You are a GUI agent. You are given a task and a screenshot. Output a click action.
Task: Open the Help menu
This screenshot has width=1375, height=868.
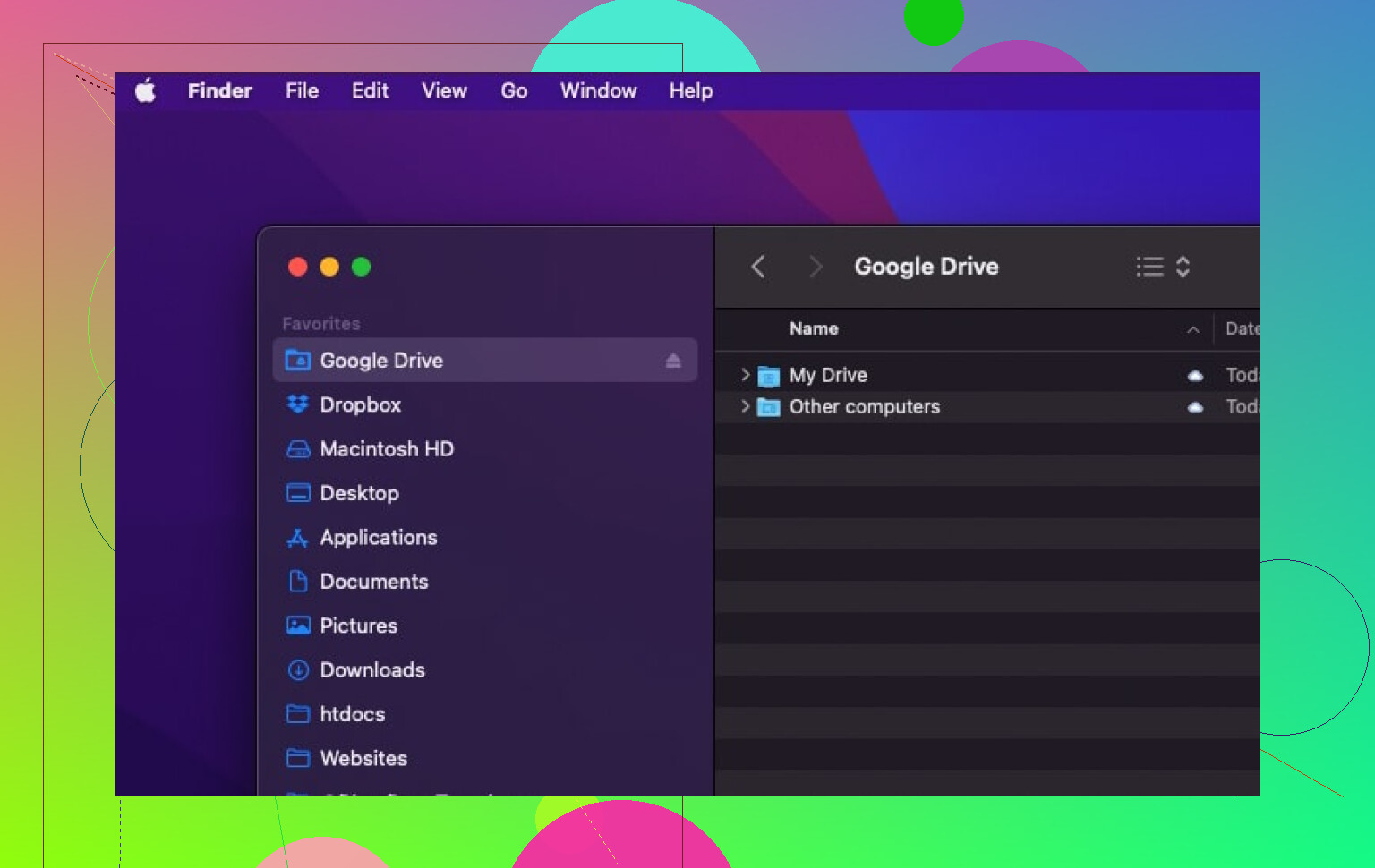[691, 90]
